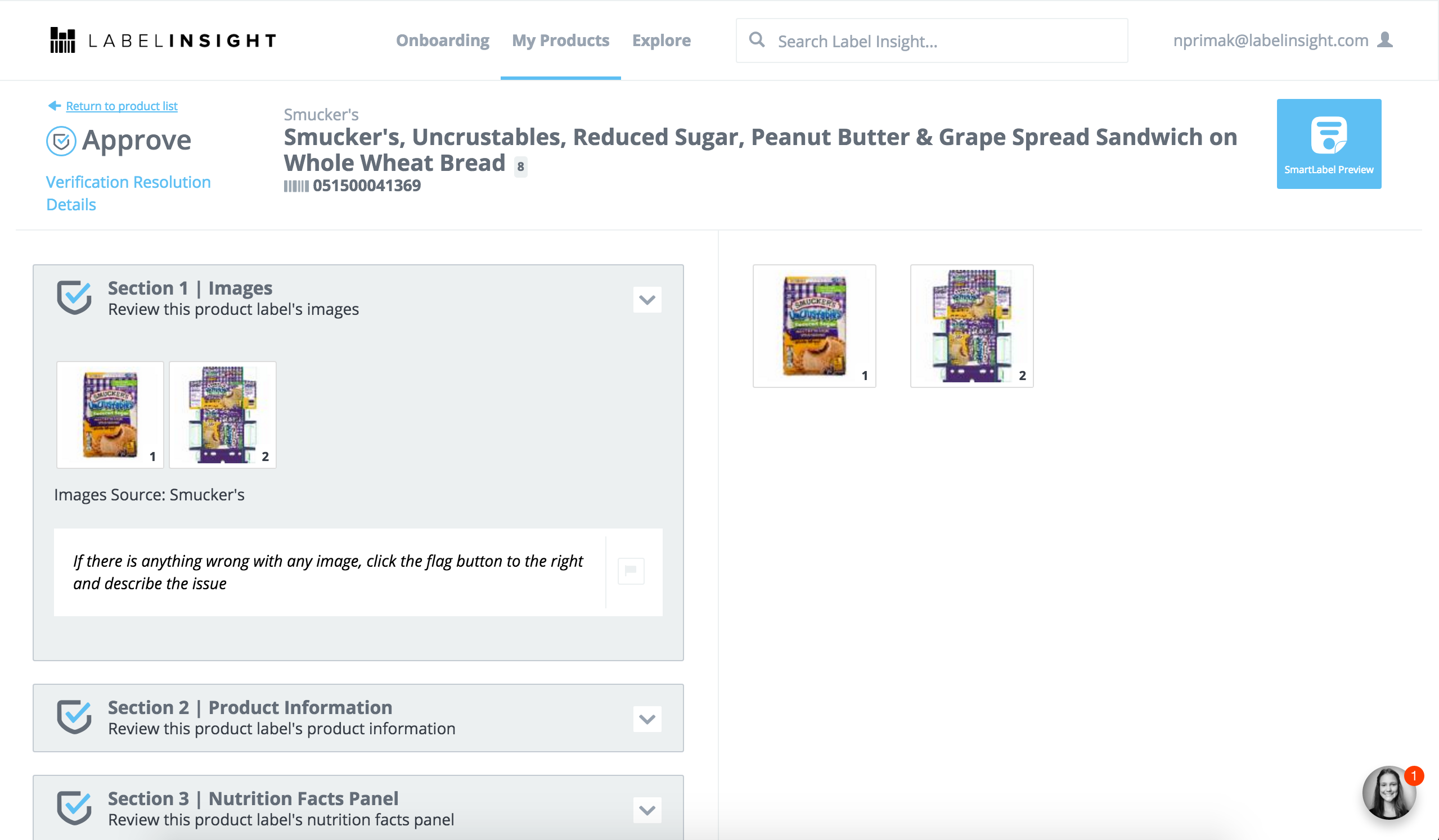1439x840 pixels.
Task: Focus the Search Label Insight field
Action: click(x=932, y=40)
